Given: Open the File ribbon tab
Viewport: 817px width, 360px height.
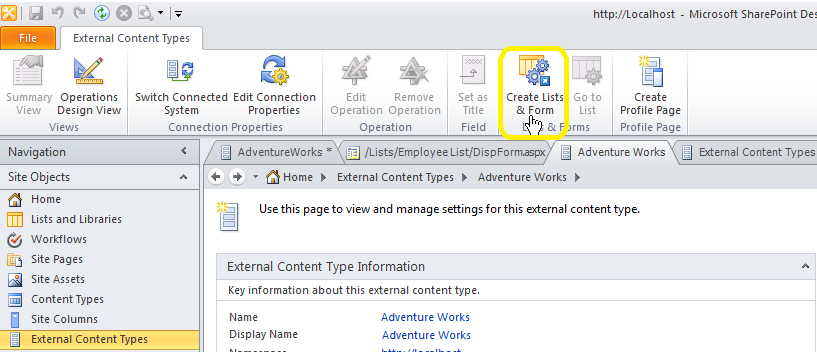Looking at the screenshot, I should [x=28, y=38].
